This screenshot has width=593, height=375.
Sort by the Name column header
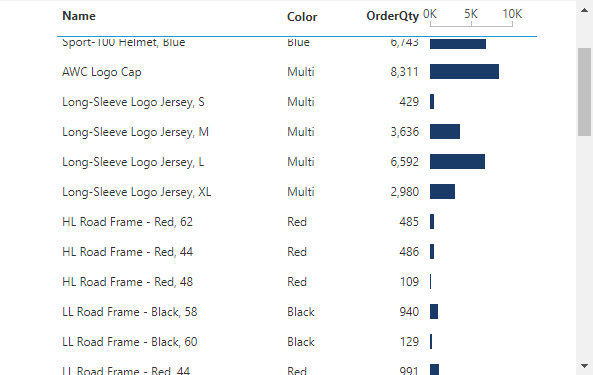pos(79,16)
